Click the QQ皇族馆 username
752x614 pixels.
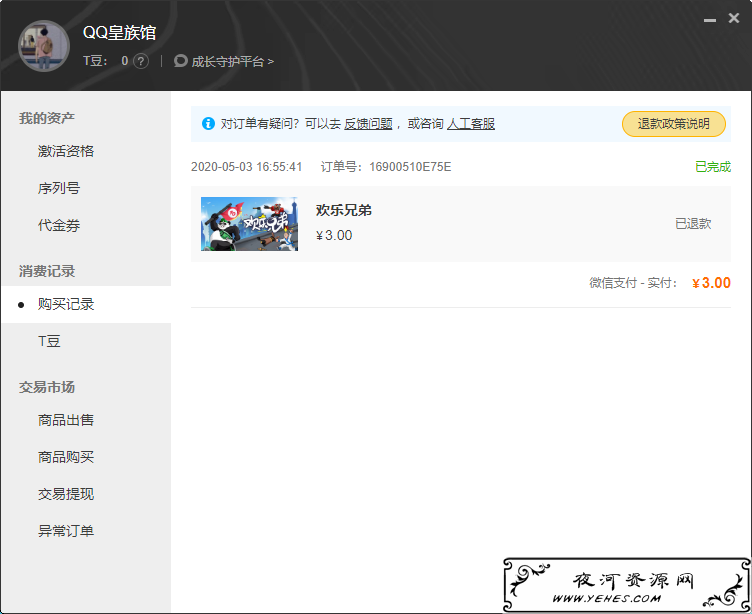[x=119, y=33]
